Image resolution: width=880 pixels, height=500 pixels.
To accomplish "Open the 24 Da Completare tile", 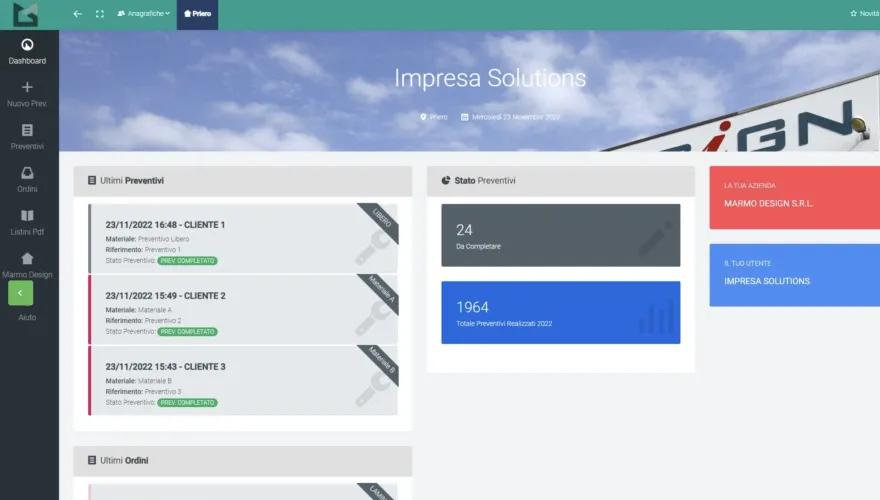I will tap(561, 235).
